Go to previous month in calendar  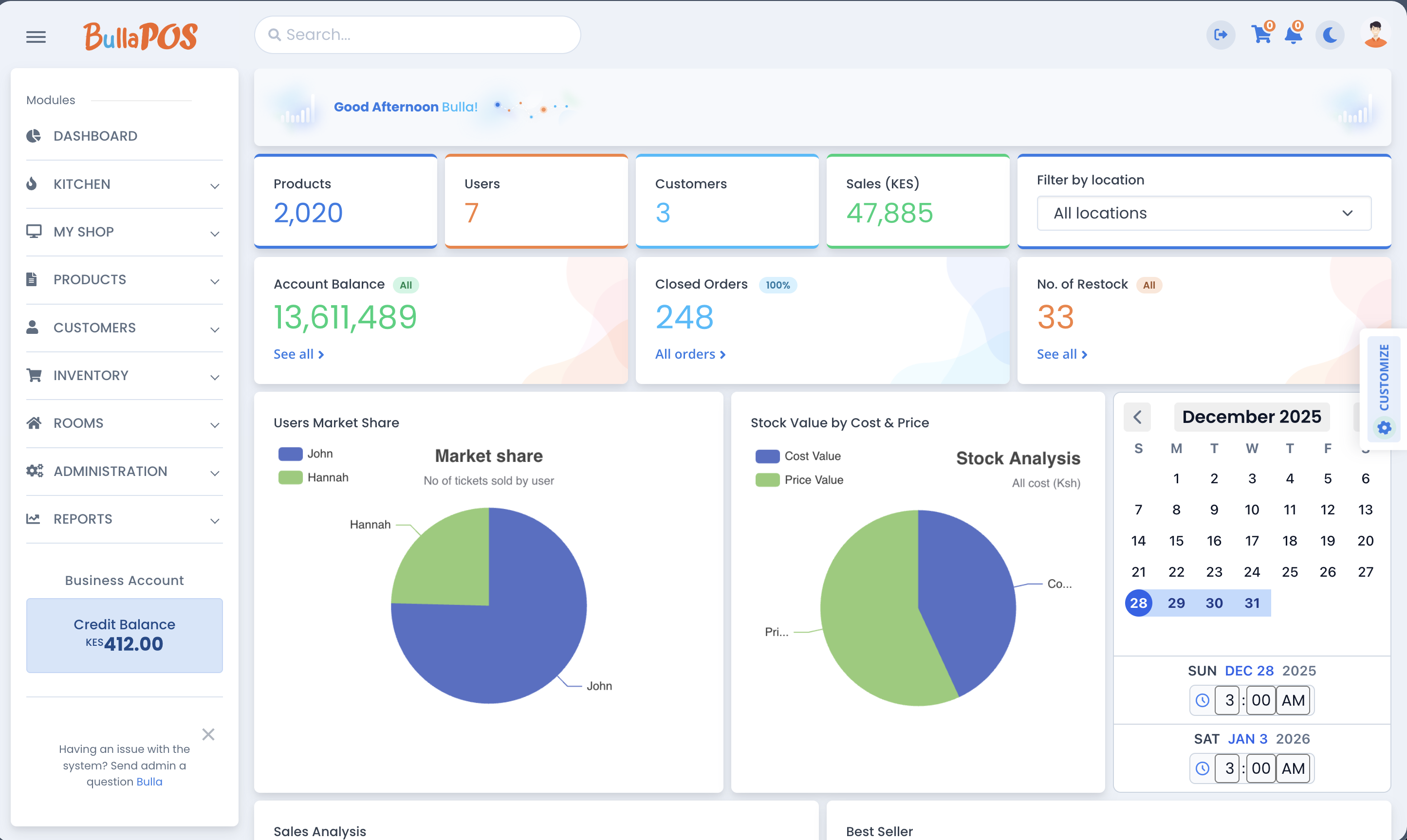coord(1137,417)
